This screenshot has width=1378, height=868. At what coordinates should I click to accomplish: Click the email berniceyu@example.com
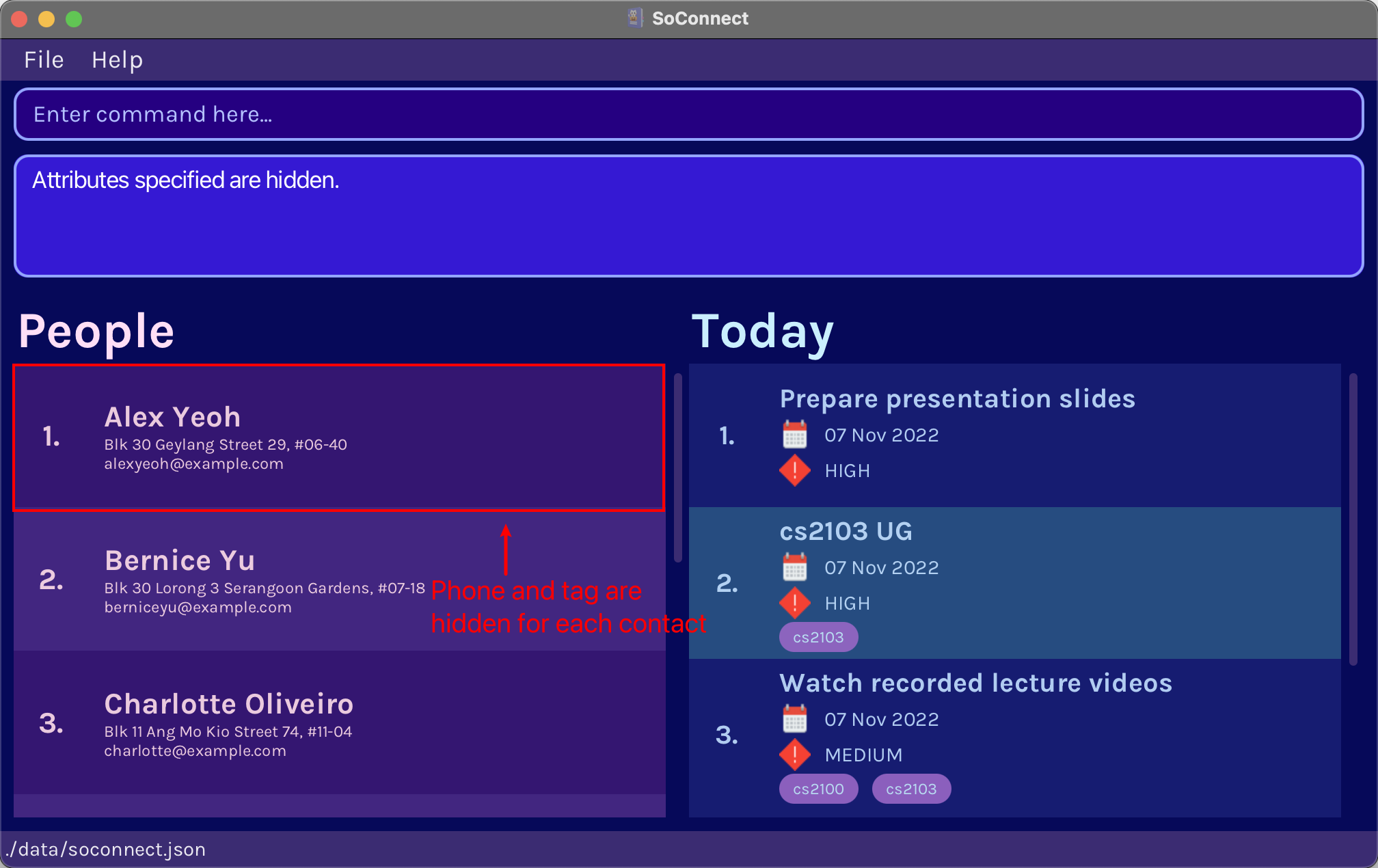198,608
